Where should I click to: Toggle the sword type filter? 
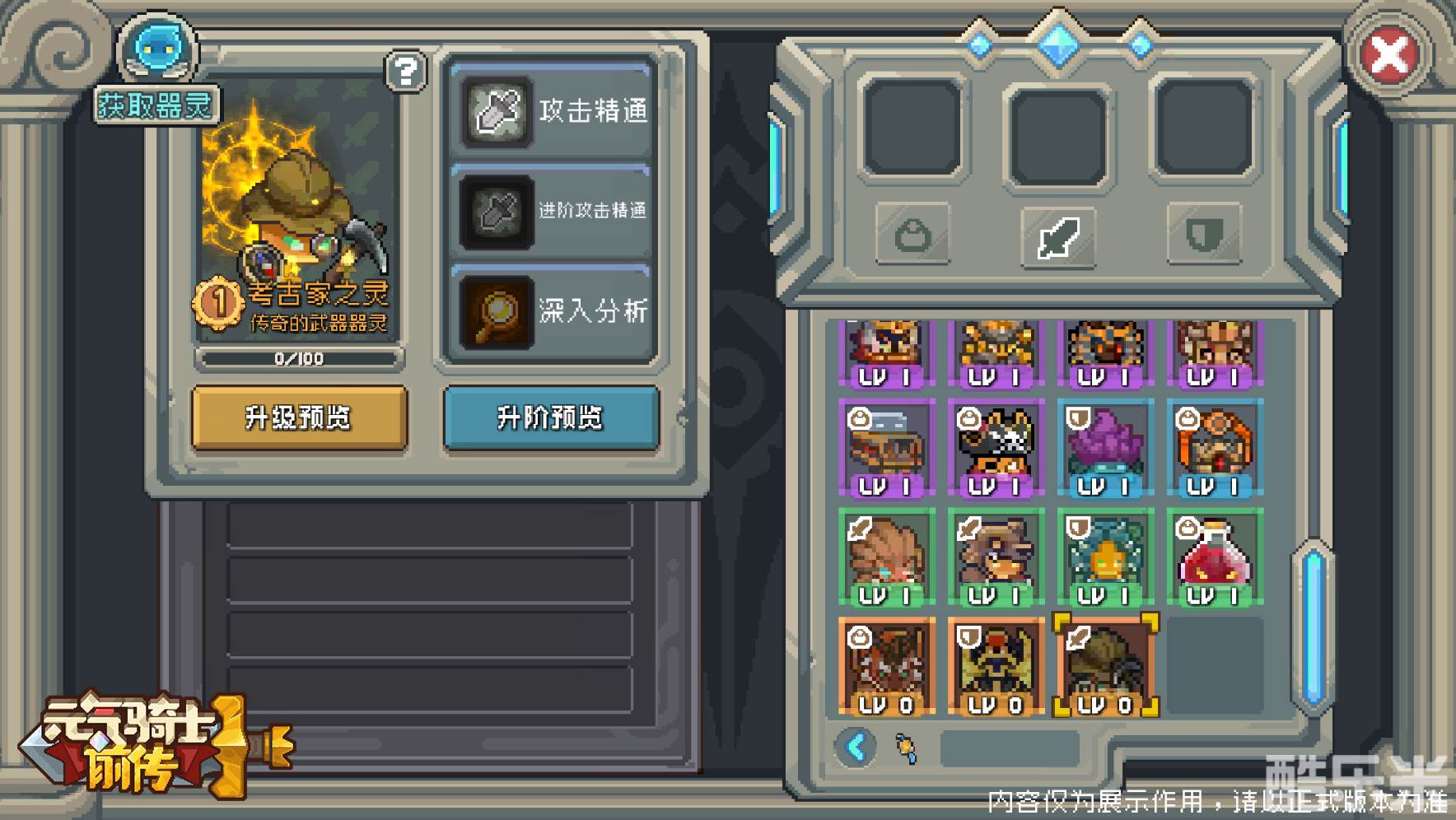[x=1058, y=237]
